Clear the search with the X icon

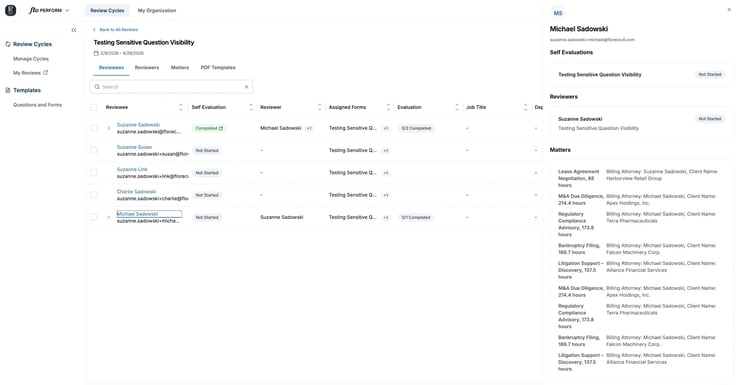coord(246,87)
